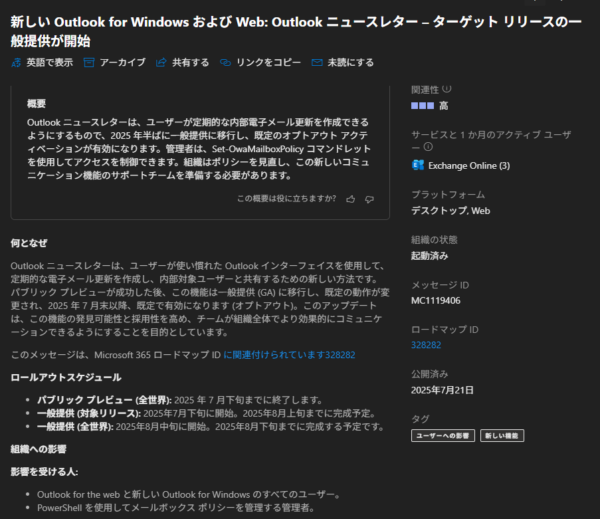Open the 328282 link under ロードマップ ID

tap(426, 343)
